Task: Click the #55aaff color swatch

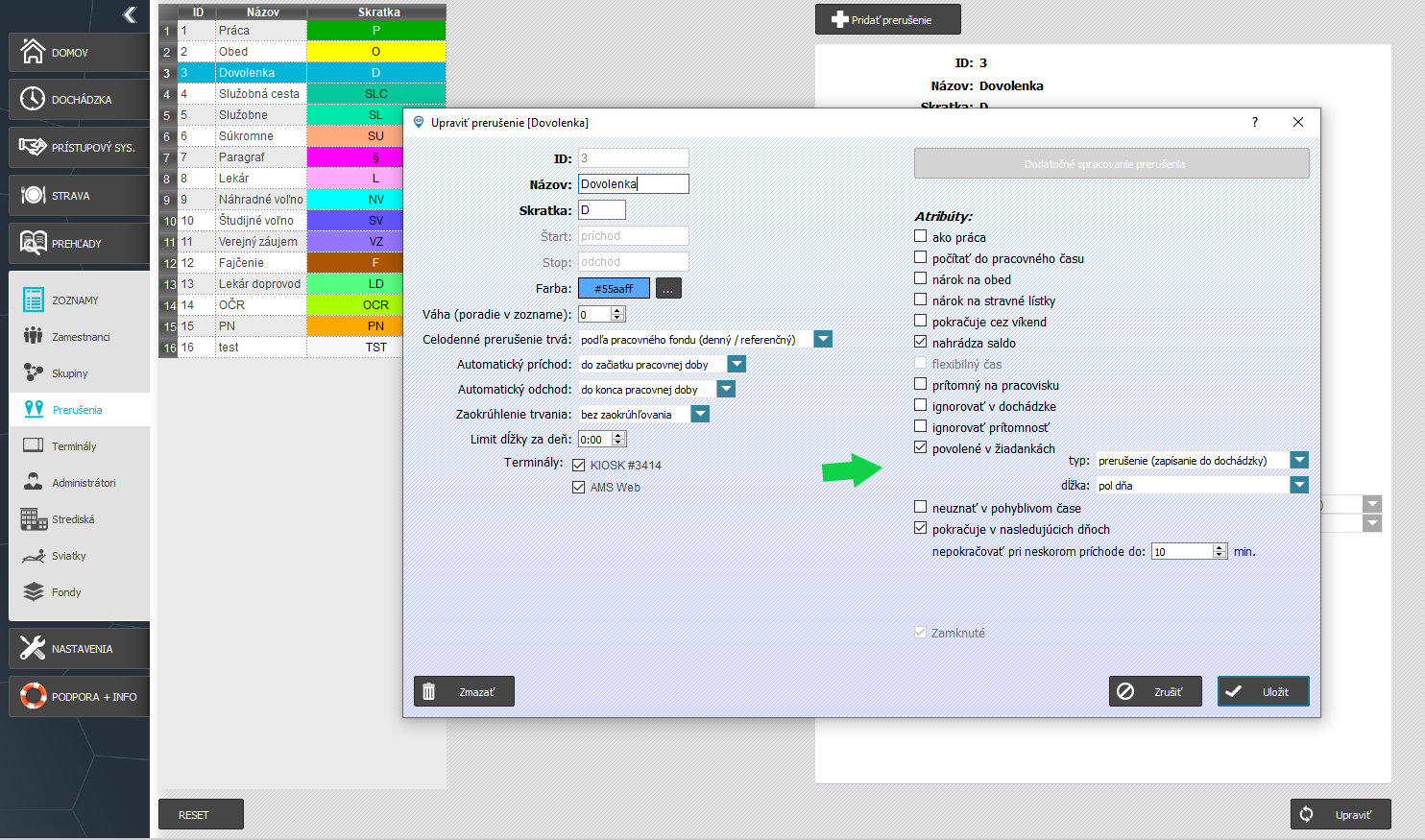Action: click(x=614, y=288)
